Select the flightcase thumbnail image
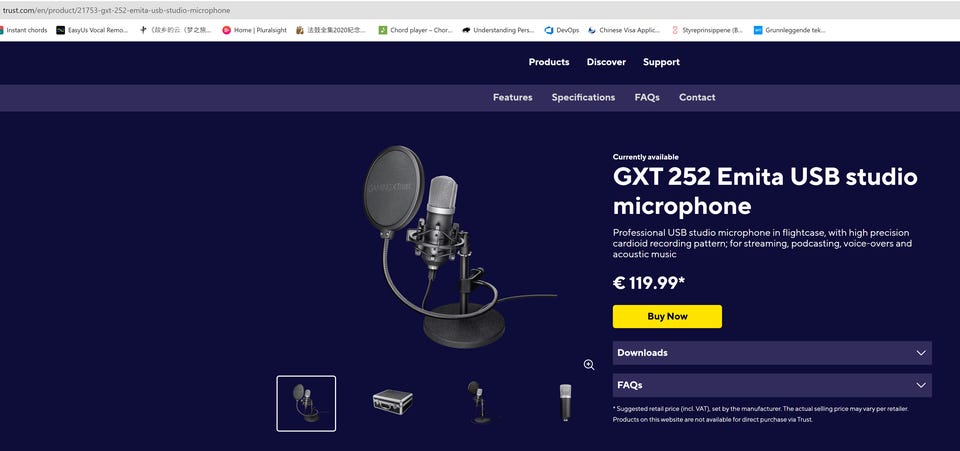This screenshot has width=960, height=451. 392,403
